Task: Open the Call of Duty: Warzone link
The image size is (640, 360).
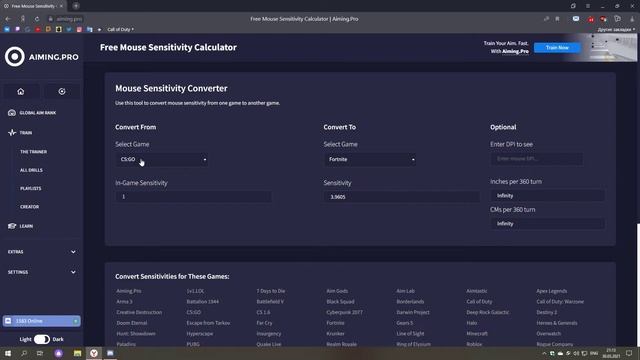Action: pyautogui.click(x=560, y=302)
